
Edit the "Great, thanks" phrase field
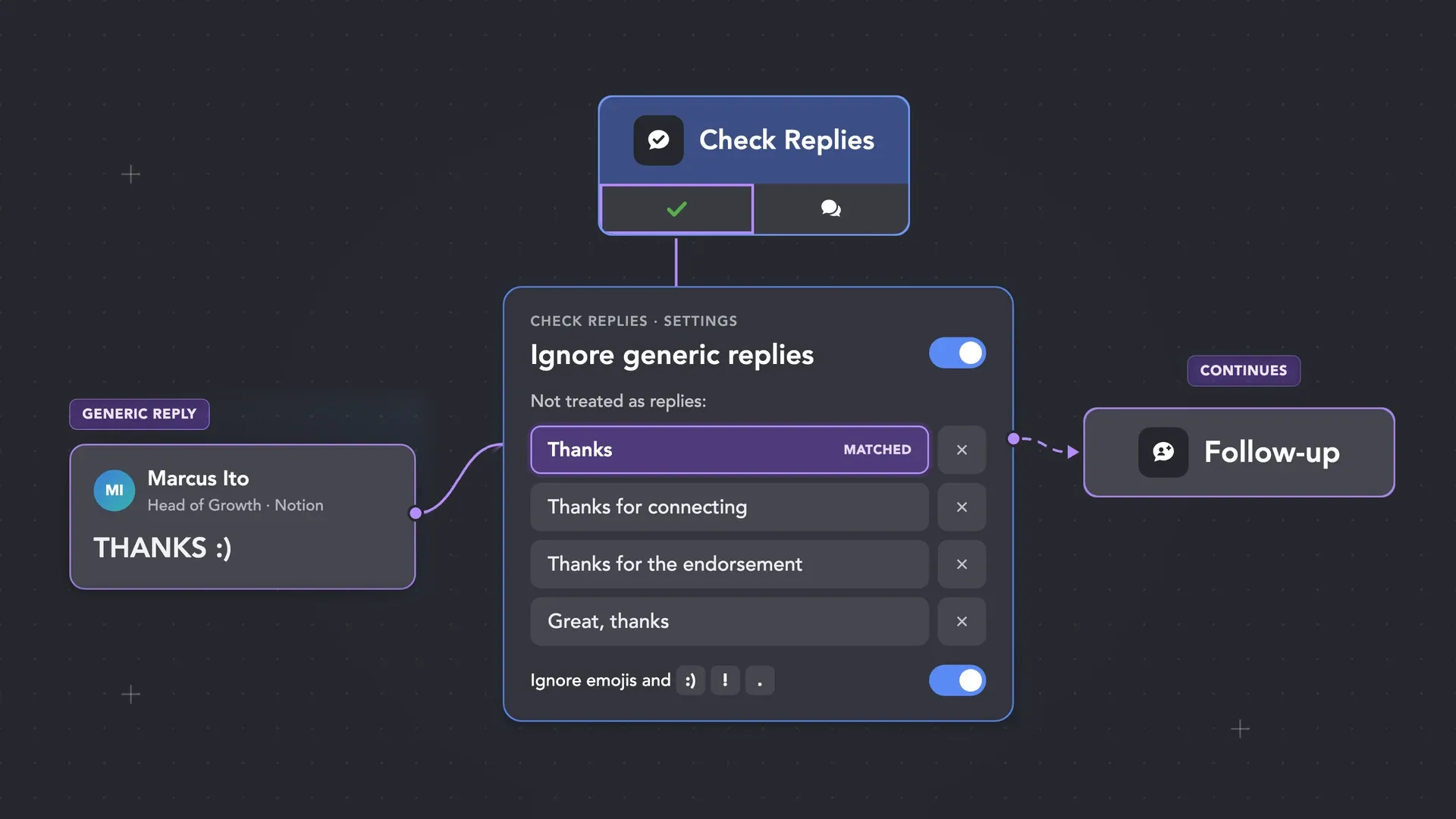(730, 622)
